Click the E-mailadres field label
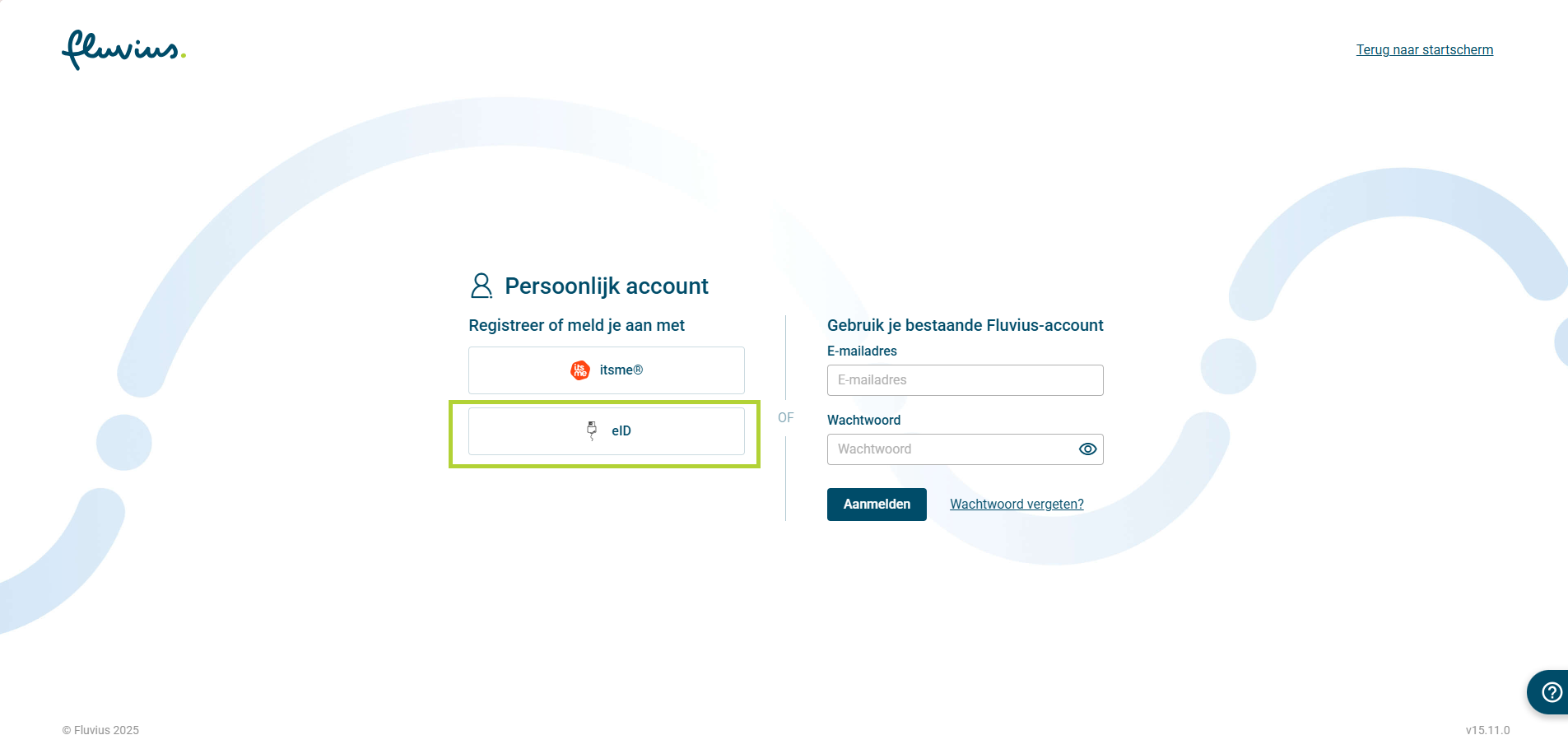The height and width of the screenshot is (749, 1568). (x=862, y=351)
